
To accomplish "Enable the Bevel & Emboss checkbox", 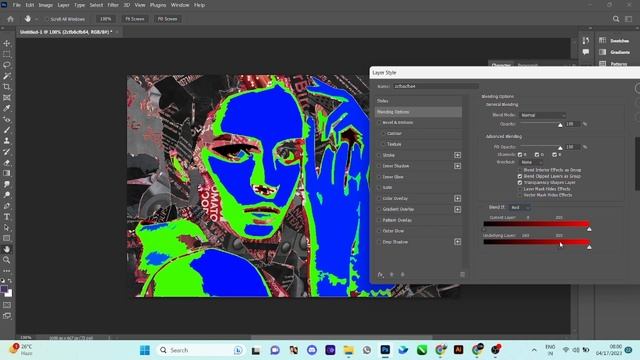I will point(379,122).
